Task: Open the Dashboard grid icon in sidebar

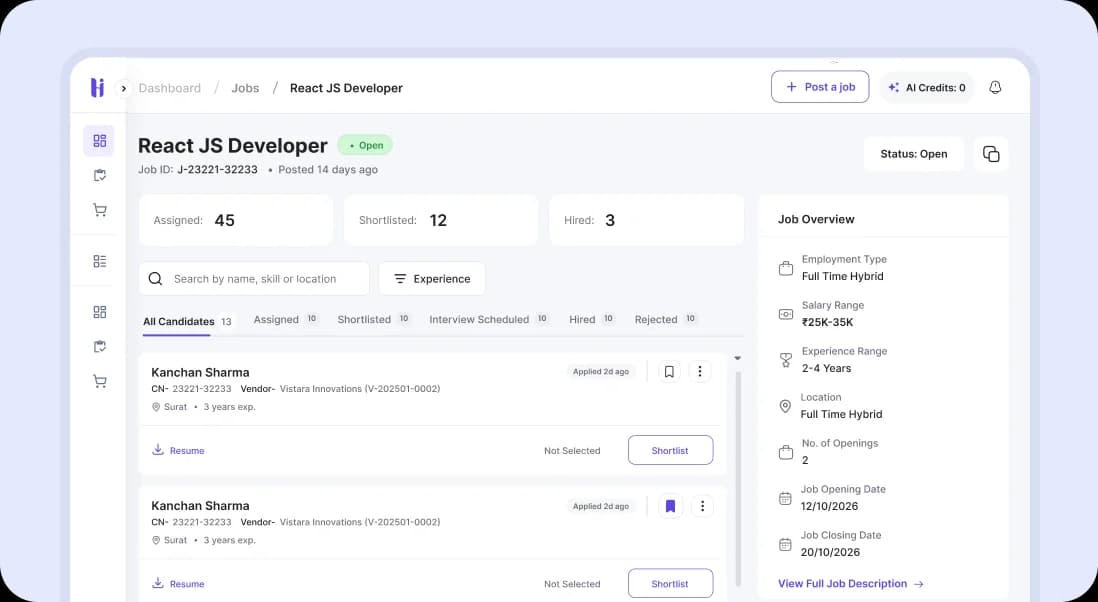Action: pyautogui.click(x=98, y=140)
